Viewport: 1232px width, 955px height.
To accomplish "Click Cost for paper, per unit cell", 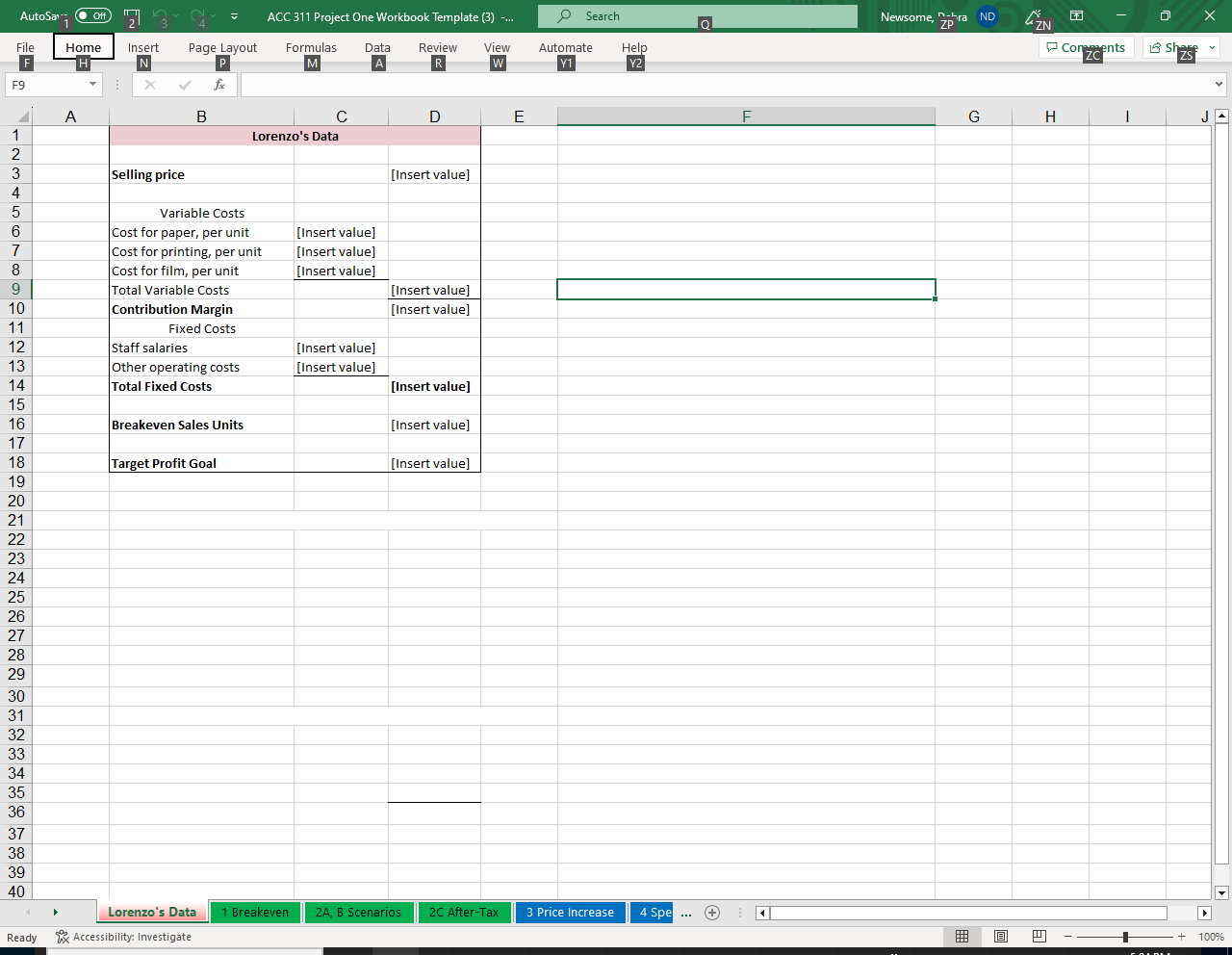I will point(201,232).
